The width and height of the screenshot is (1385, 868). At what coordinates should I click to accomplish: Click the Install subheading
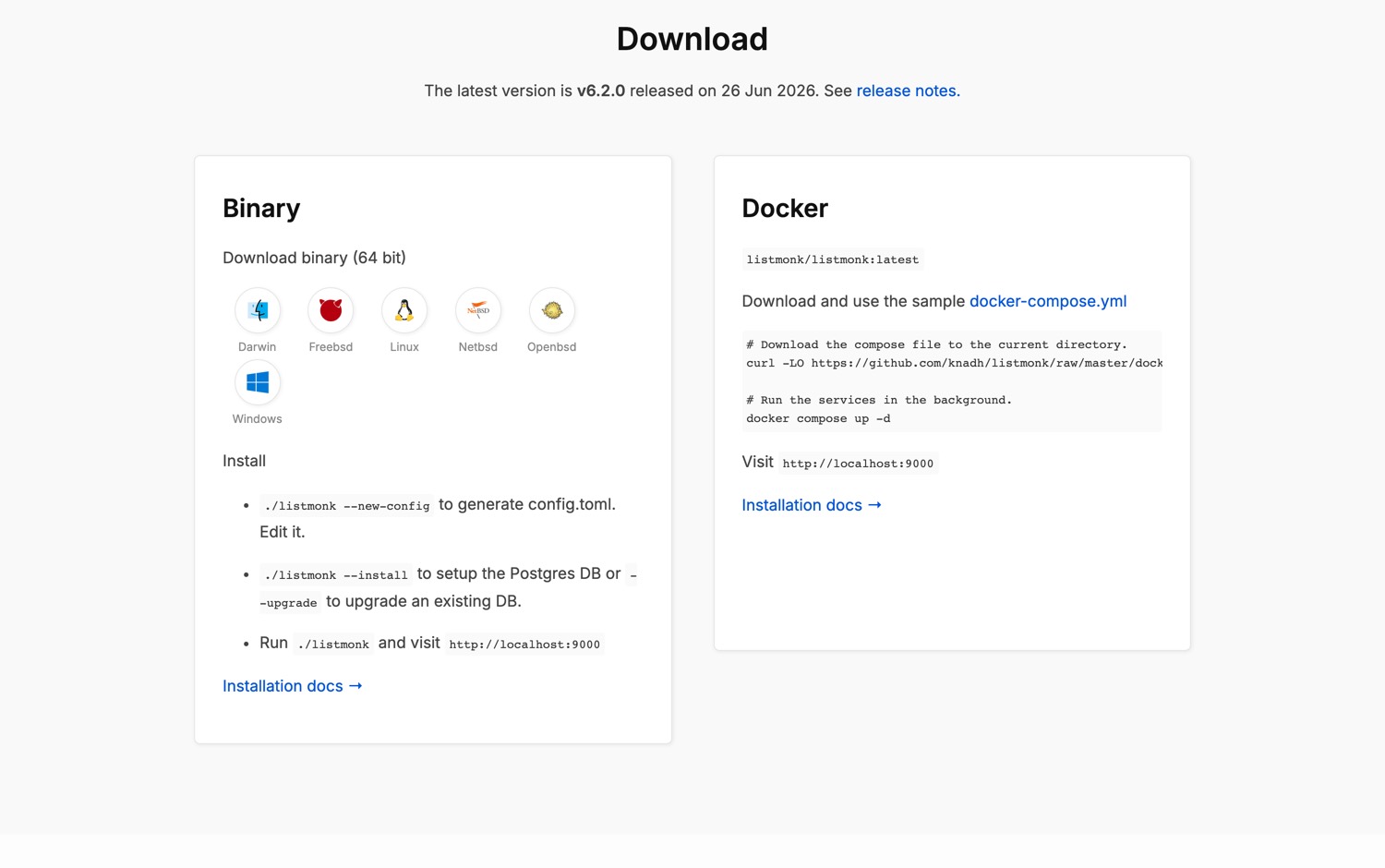click(244, 461)
